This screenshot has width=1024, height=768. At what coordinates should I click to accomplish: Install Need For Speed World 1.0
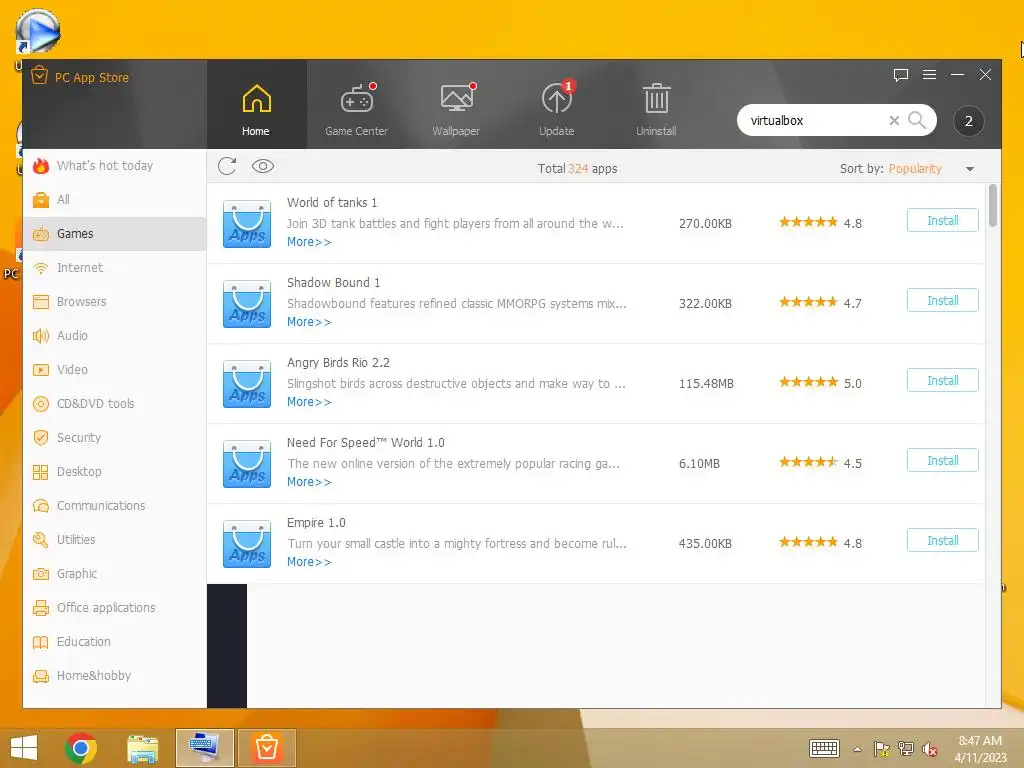[x=942, y=460]
